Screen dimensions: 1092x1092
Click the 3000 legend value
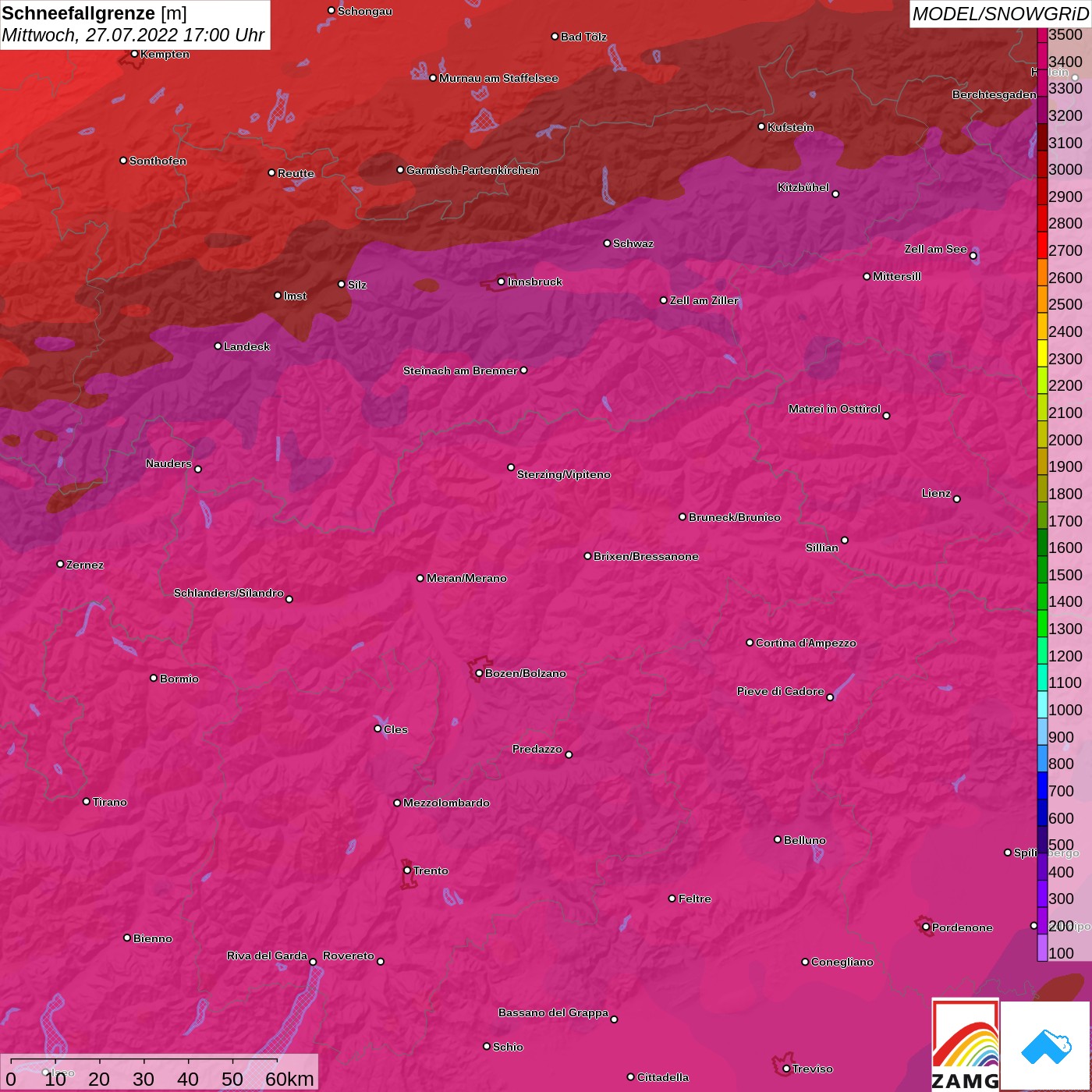tap(1065, 169)
